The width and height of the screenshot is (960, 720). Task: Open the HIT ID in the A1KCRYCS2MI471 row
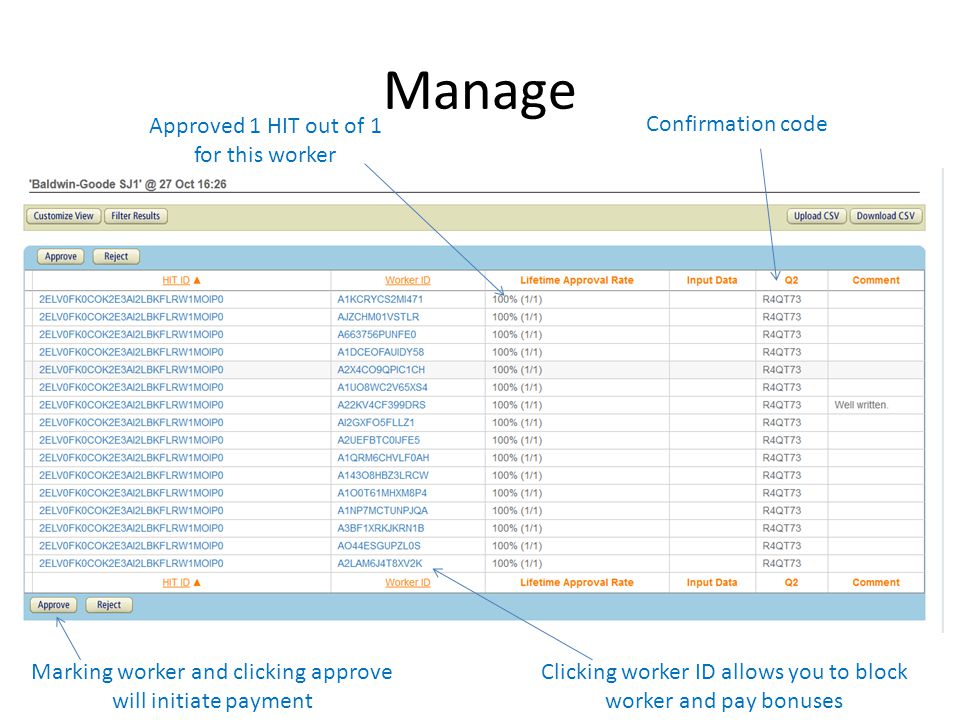coord(131,299)
